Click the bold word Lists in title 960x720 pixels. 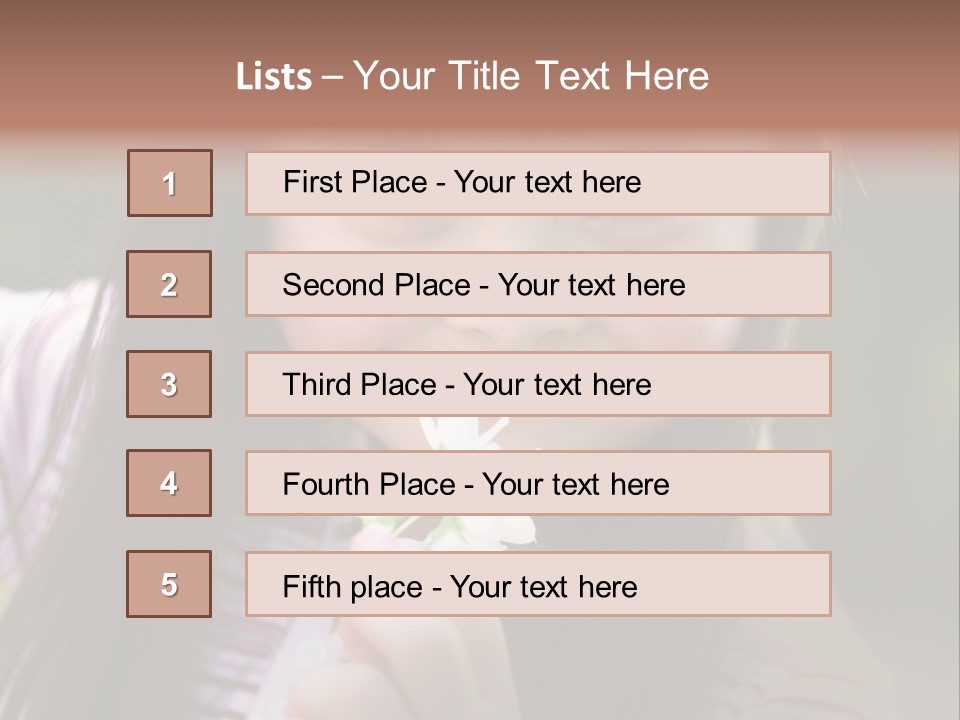pos(274,77)
